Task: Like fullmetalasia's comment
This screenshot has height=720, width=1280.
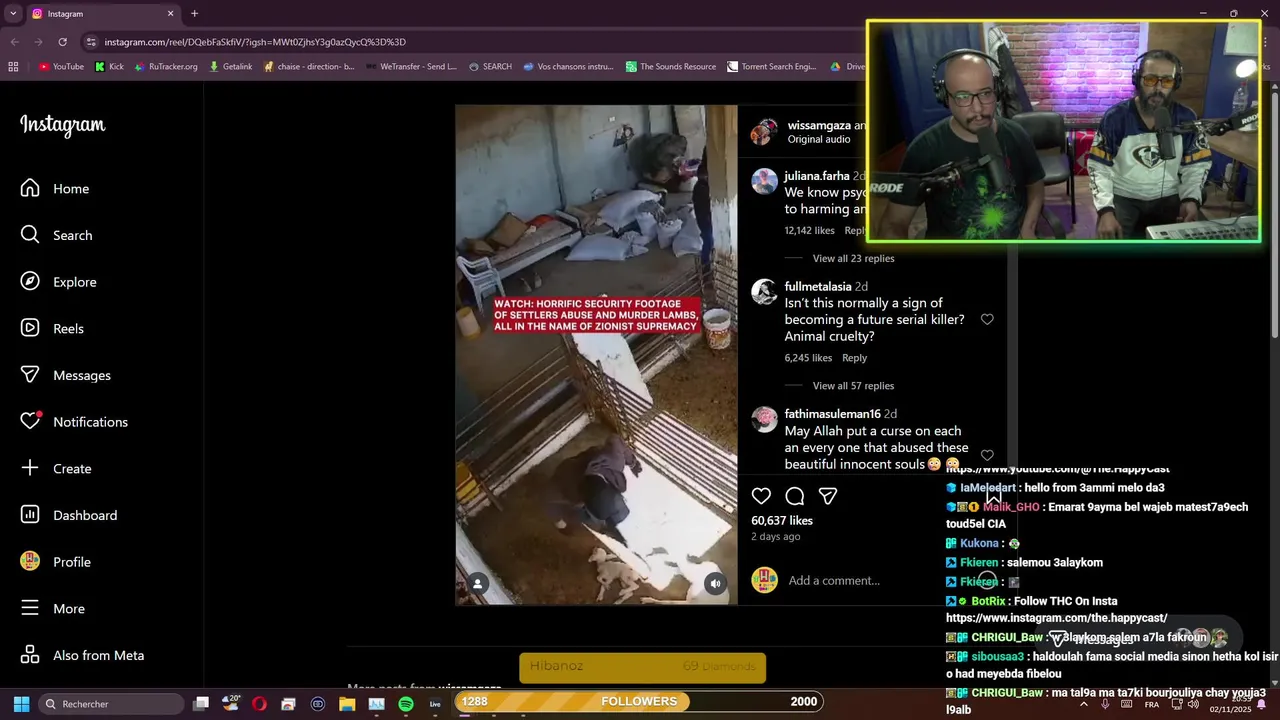Action: [x=987, y=320]
